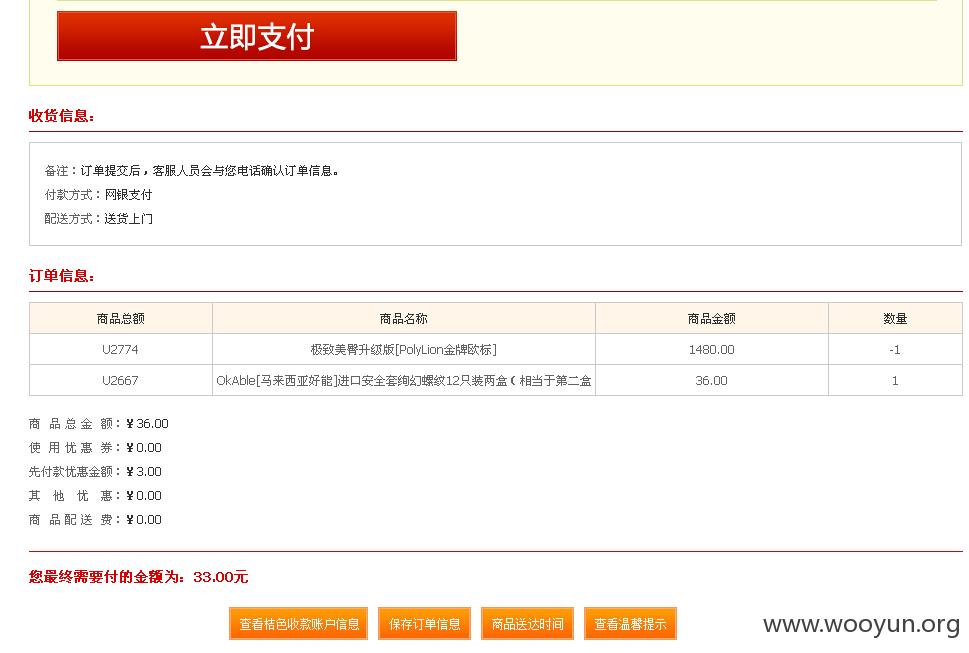The height and width of the screenshot is (653, 969).
Task: Open 查看桔色收款账户信息 account info button
Action: pos(298,624)
